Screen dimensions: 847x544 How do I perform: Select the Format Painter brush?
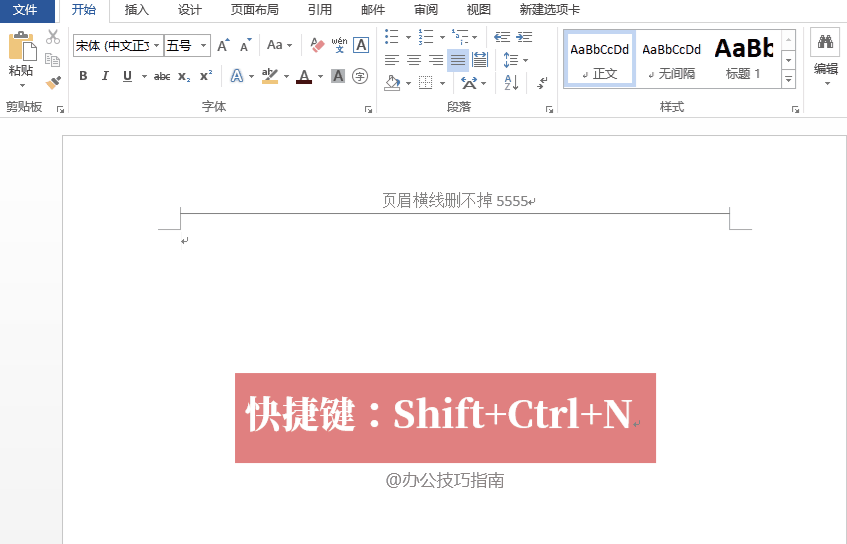point(53,82)
